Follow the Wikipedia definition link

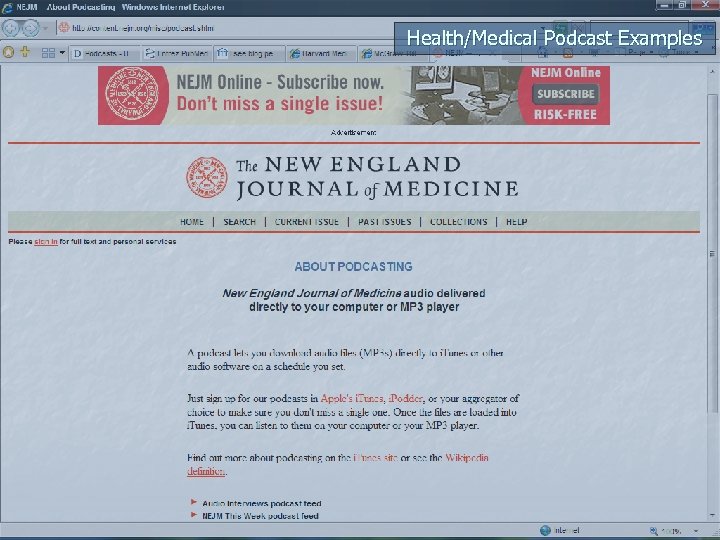coord(467,458)
